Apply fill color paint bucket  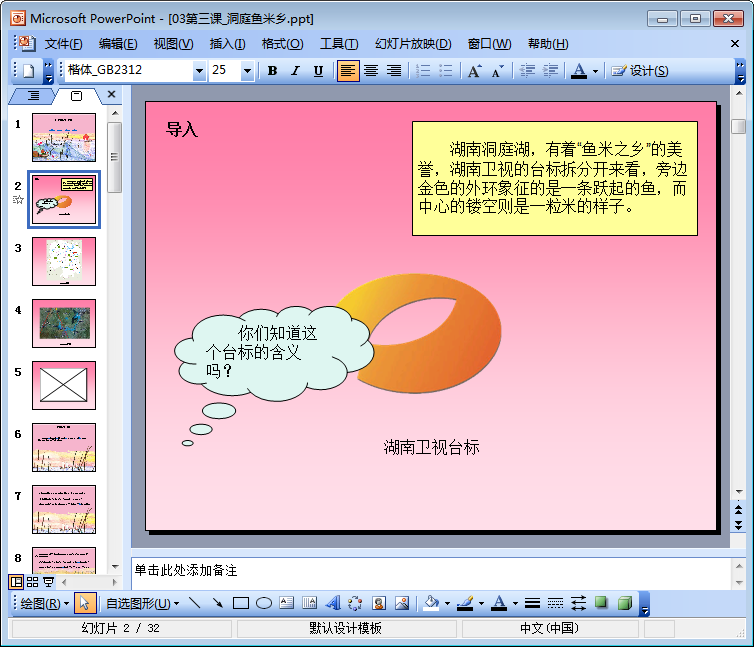pyautogui.click(x=431, y=603)
